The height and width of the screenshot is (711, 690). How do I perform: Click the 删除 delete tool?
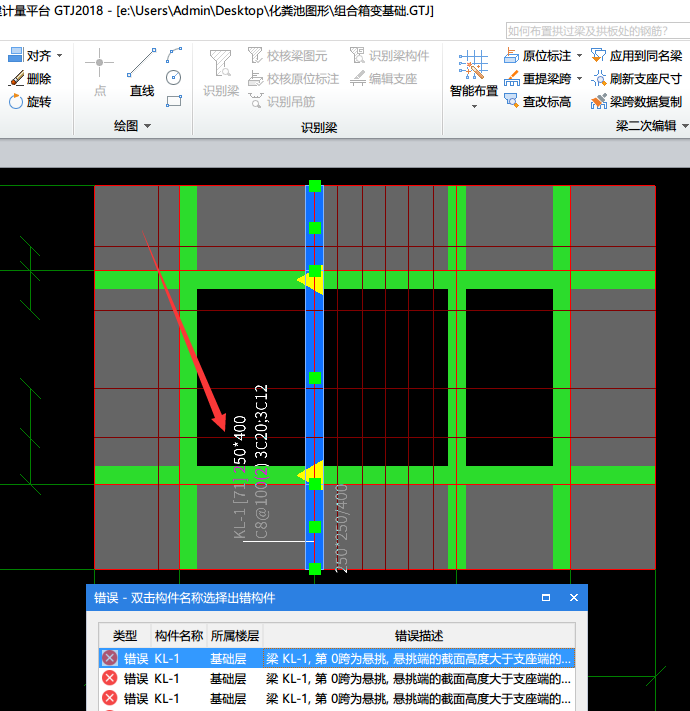[30, 78]
